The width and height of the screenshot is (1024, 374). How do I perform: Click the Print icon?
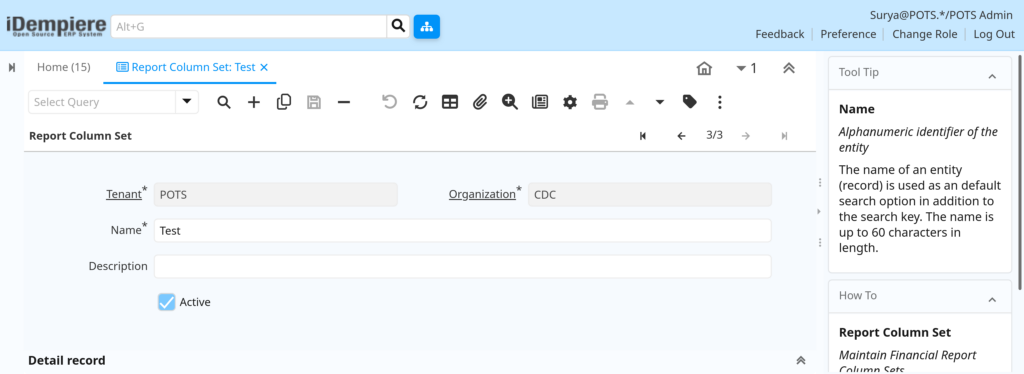click(600, 102)
